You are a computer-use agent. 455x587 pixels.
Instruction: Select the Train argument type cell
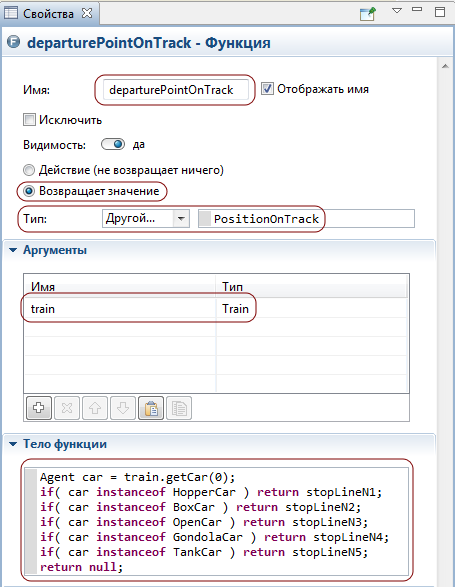(312, 308)
